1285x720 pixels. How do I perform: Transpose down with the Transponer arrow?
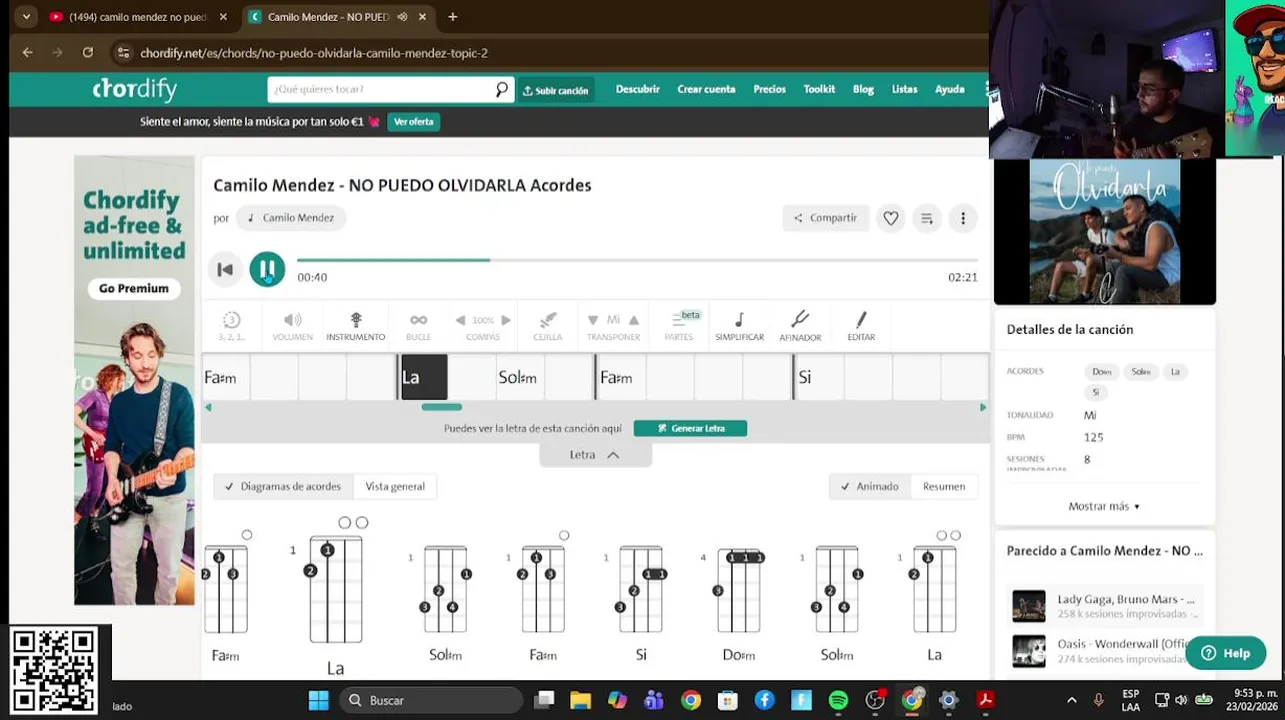coord(593,320)
